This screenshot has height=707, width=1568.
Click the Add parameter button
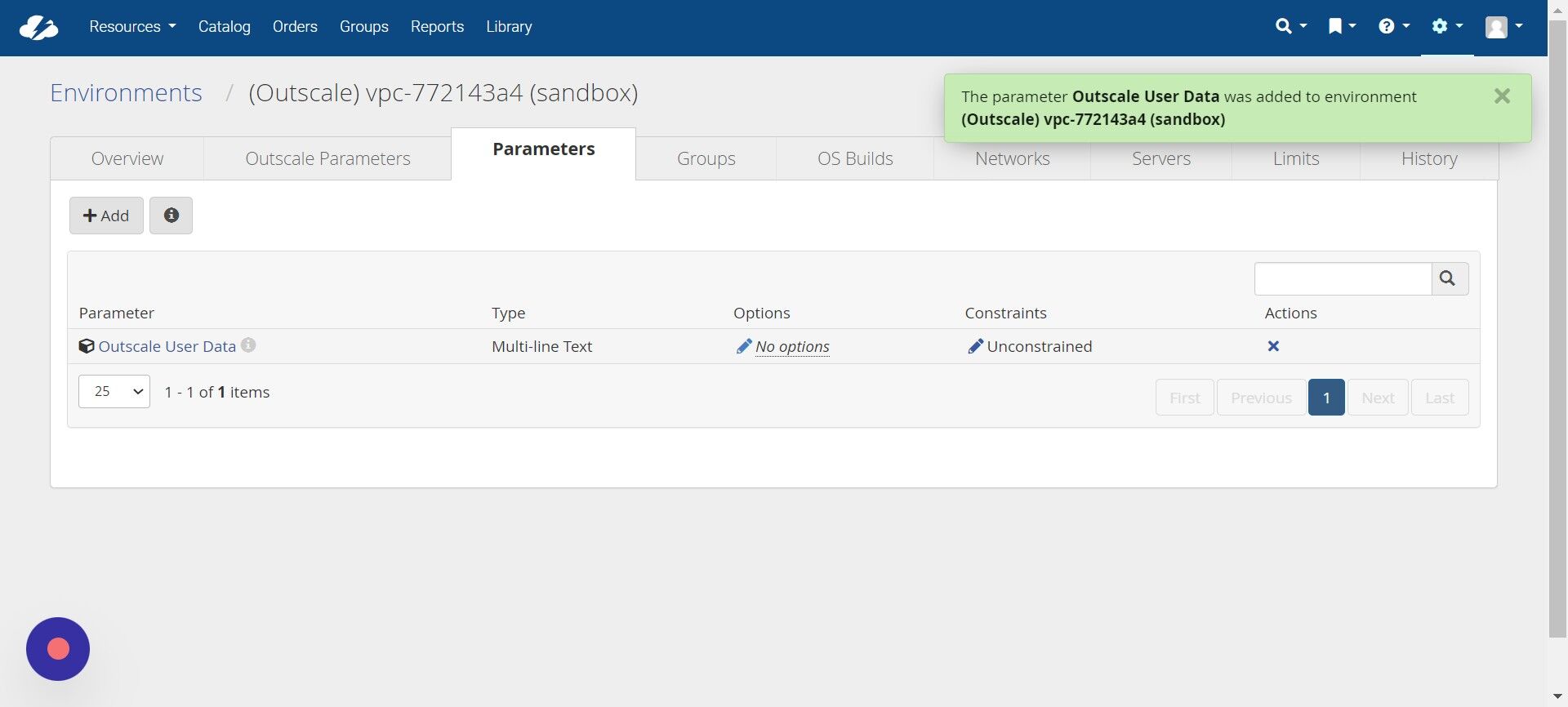tap(106, 216)
